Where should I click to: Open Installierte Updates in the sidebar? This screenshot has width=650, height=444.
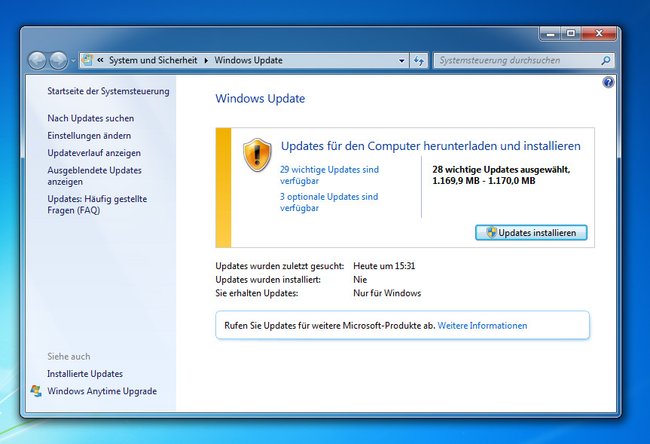point(85,374)
